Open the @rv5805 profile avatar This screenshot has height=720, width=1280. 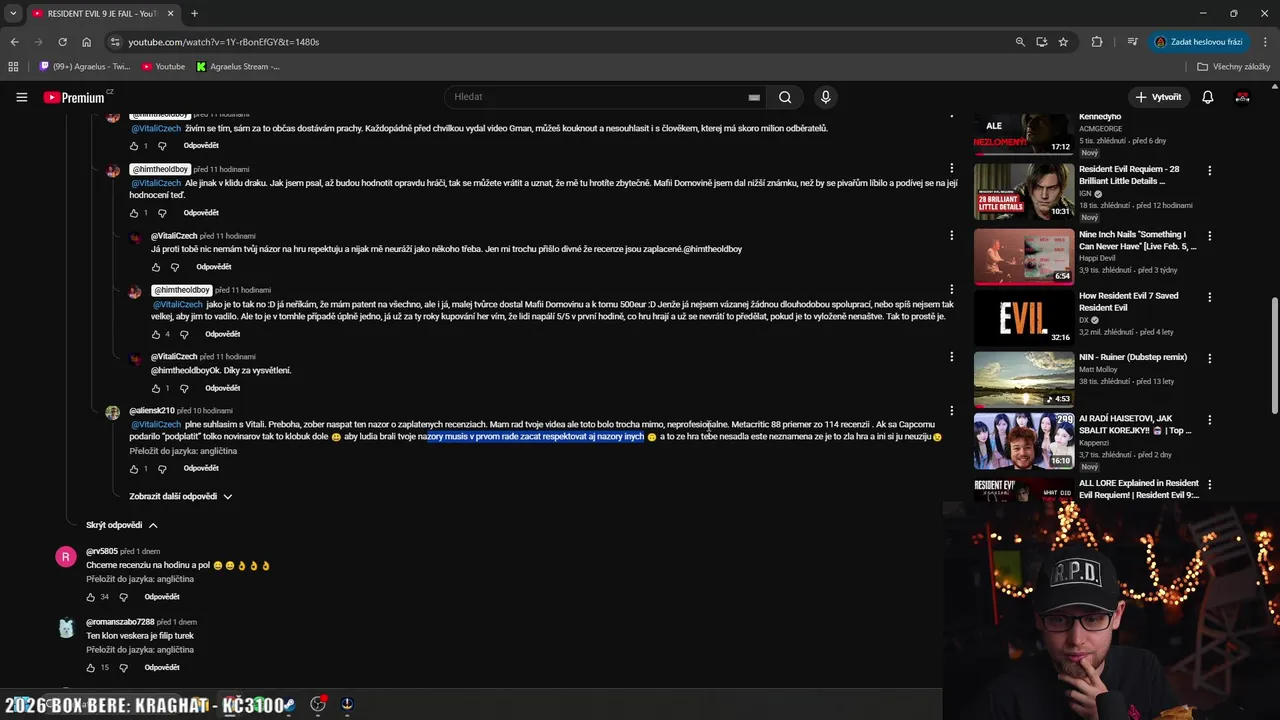click(66, 557)
